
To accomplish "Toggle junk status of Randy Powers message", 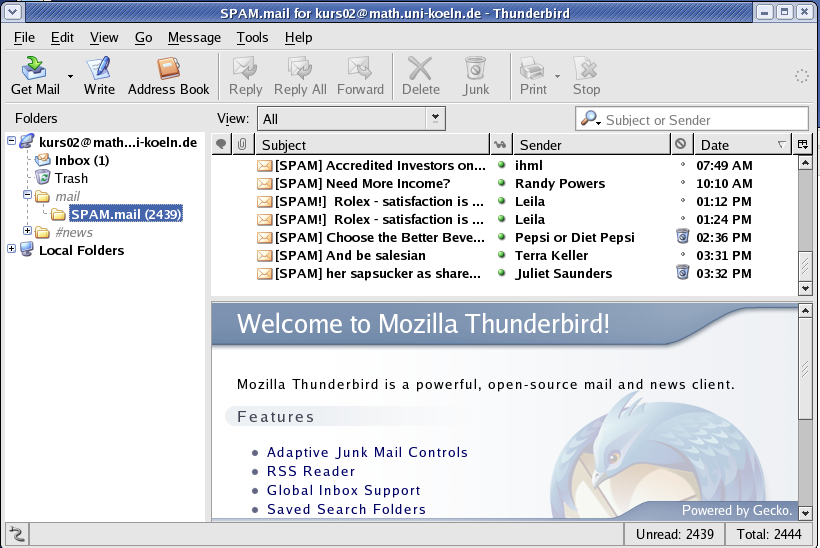I will click(x=682, y=183).
